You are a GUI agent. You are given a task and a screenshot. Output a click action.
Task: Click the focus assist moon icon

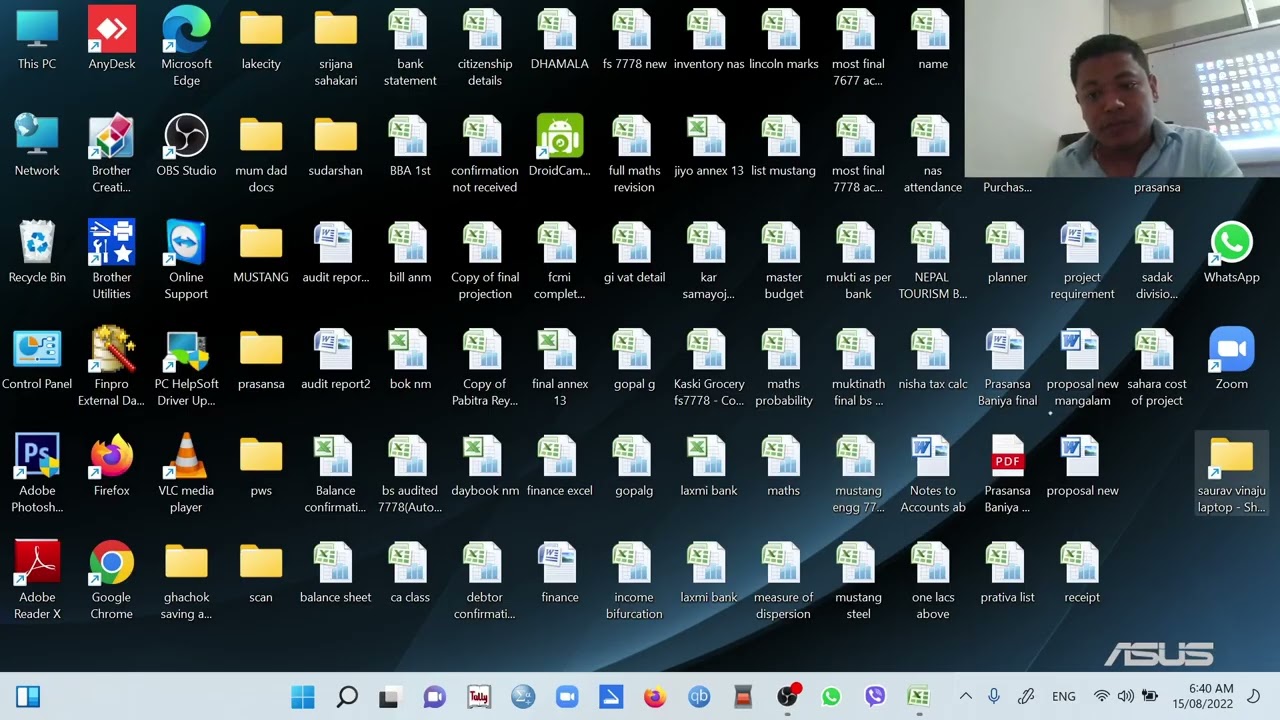[1255, 696]
